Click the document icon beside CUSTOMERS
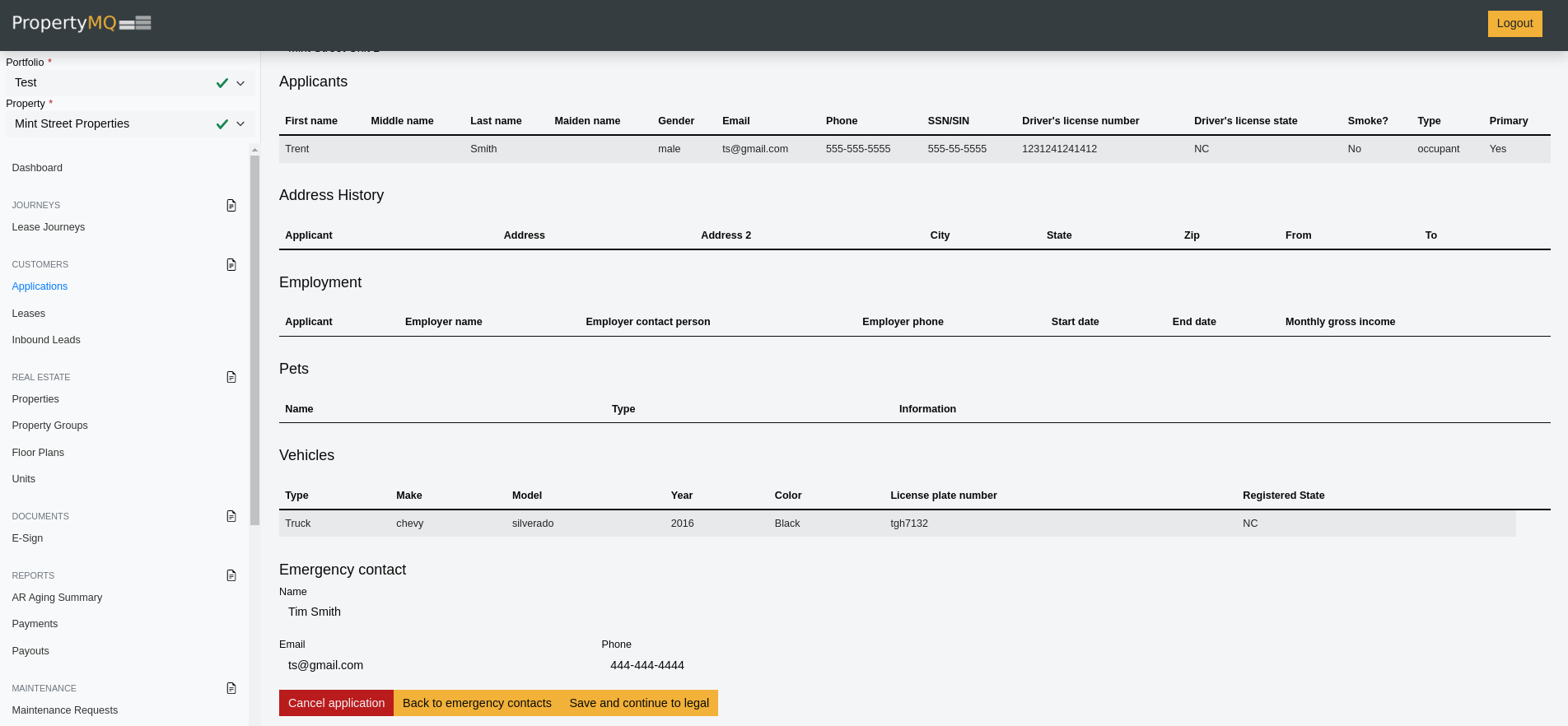This screenshot has height=726, width=1568. point(231,264)
